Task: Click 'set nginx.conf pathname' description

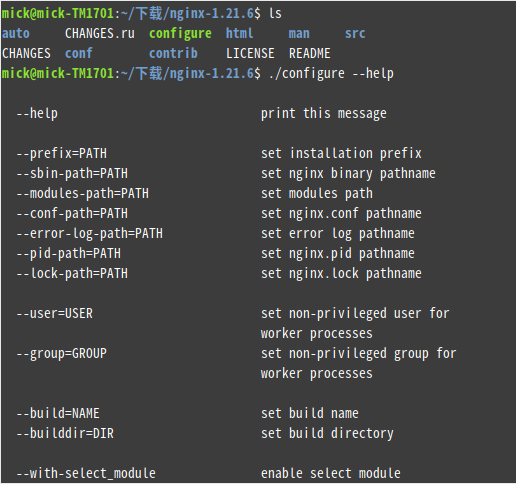Action: point(341,214)
